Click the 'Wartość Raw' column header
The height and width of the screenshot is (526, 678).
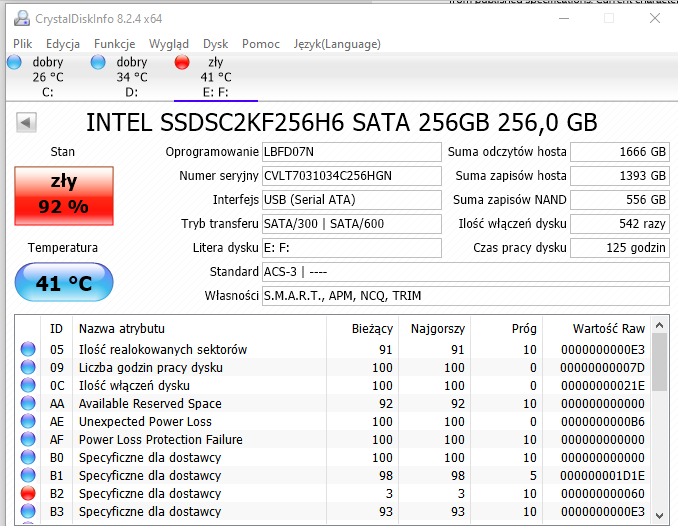598,329
